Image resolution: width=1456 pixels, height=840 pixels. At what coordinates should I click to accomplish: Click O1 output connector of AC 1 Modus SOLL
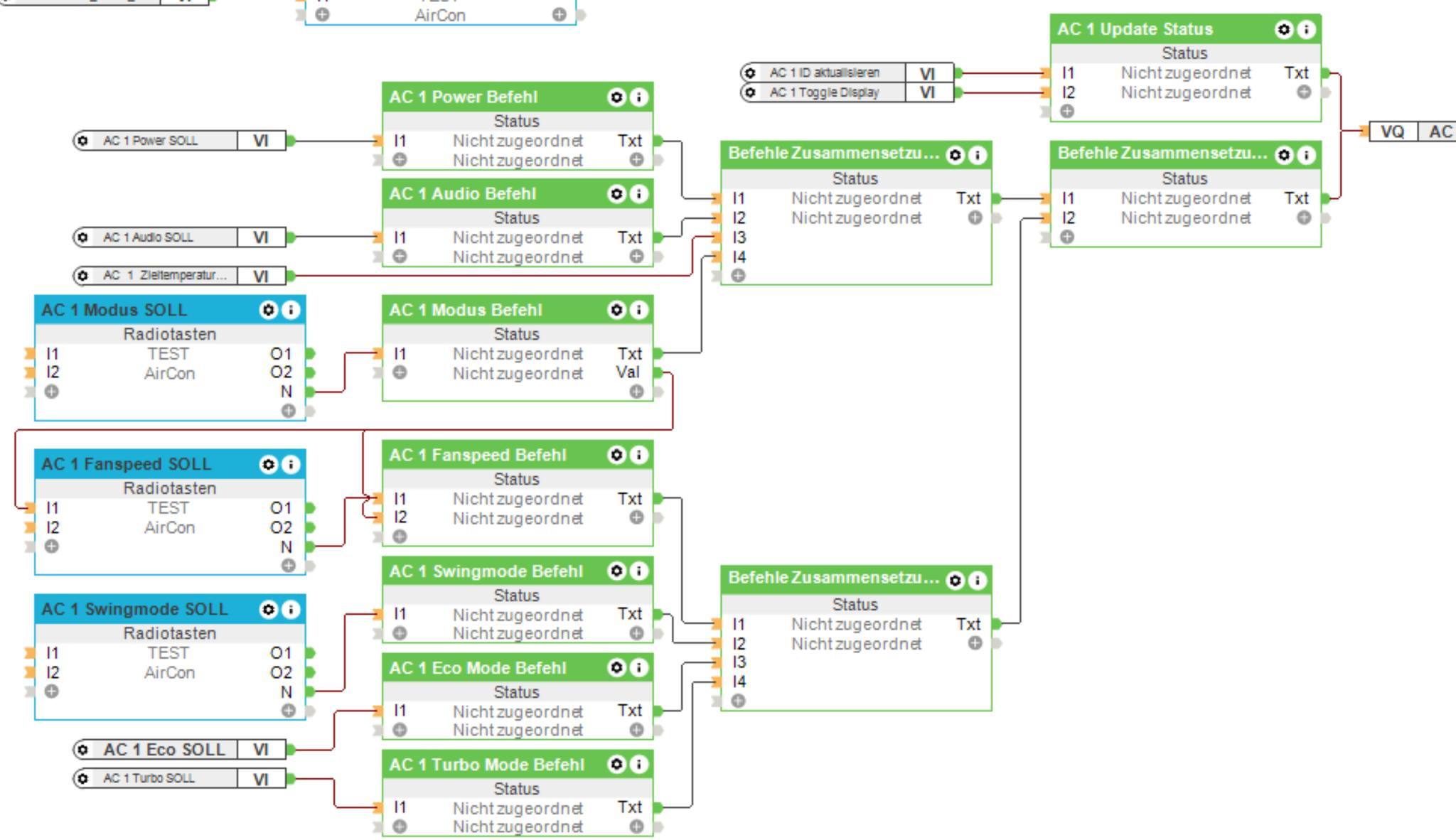coord(310,353)
